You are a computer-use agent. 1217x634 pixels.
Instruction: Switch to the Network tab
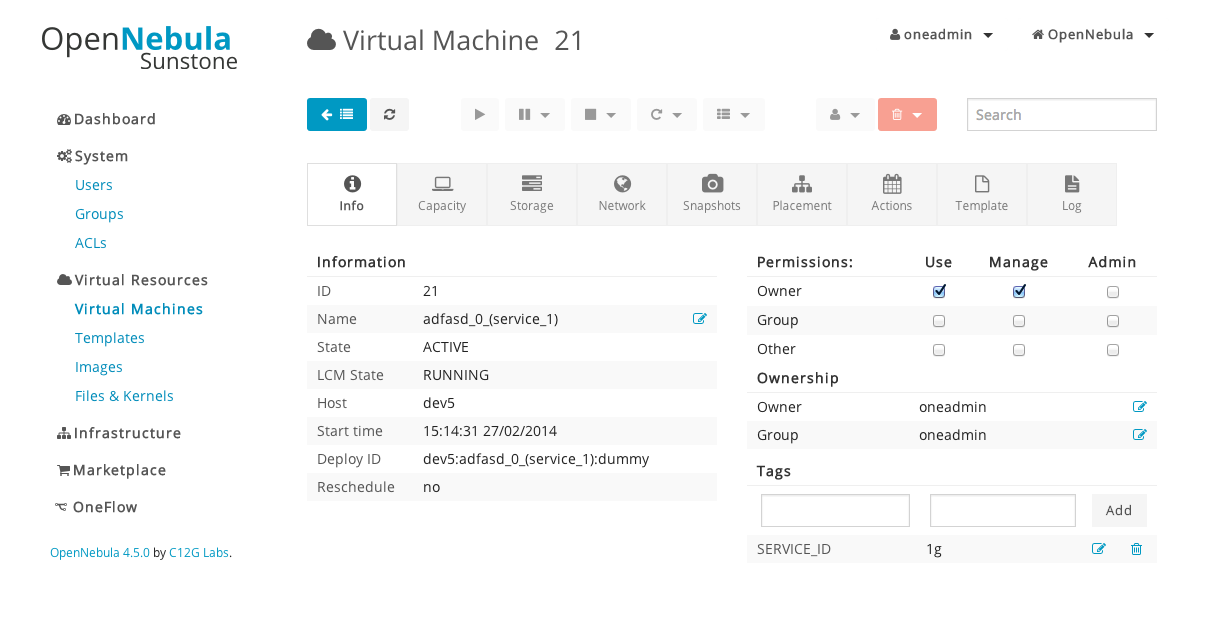(622, 194)
